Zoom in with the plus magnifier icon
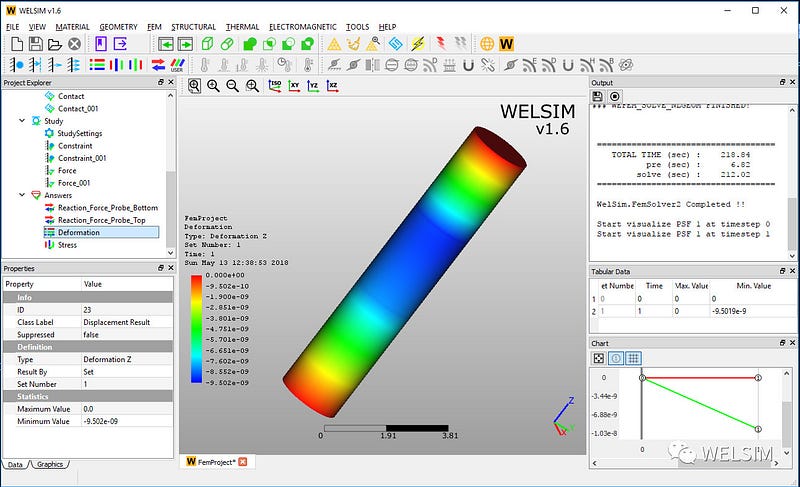 tap(213, 86)
